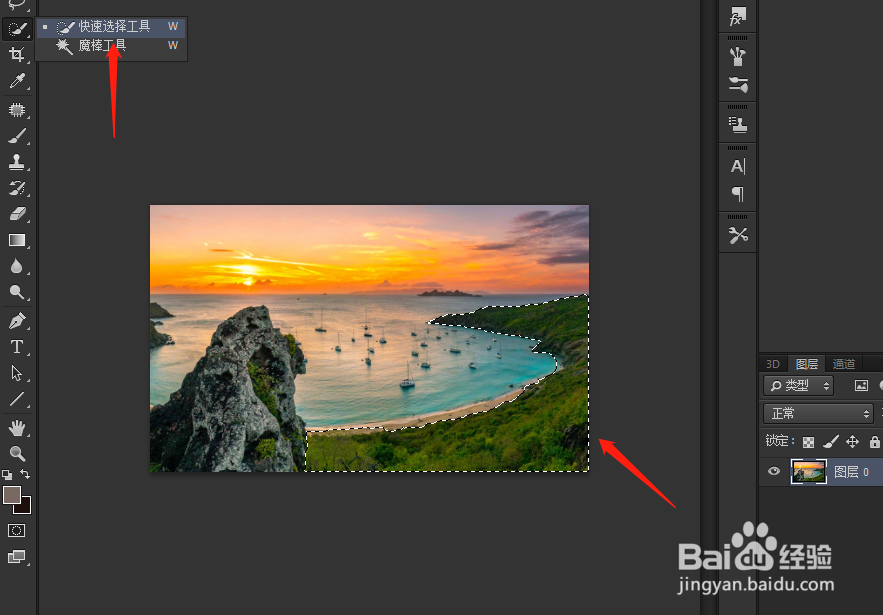Select the Pen tool
Image resolution: width=883 pixels, height=615 pixels.
tap(17, 321)
